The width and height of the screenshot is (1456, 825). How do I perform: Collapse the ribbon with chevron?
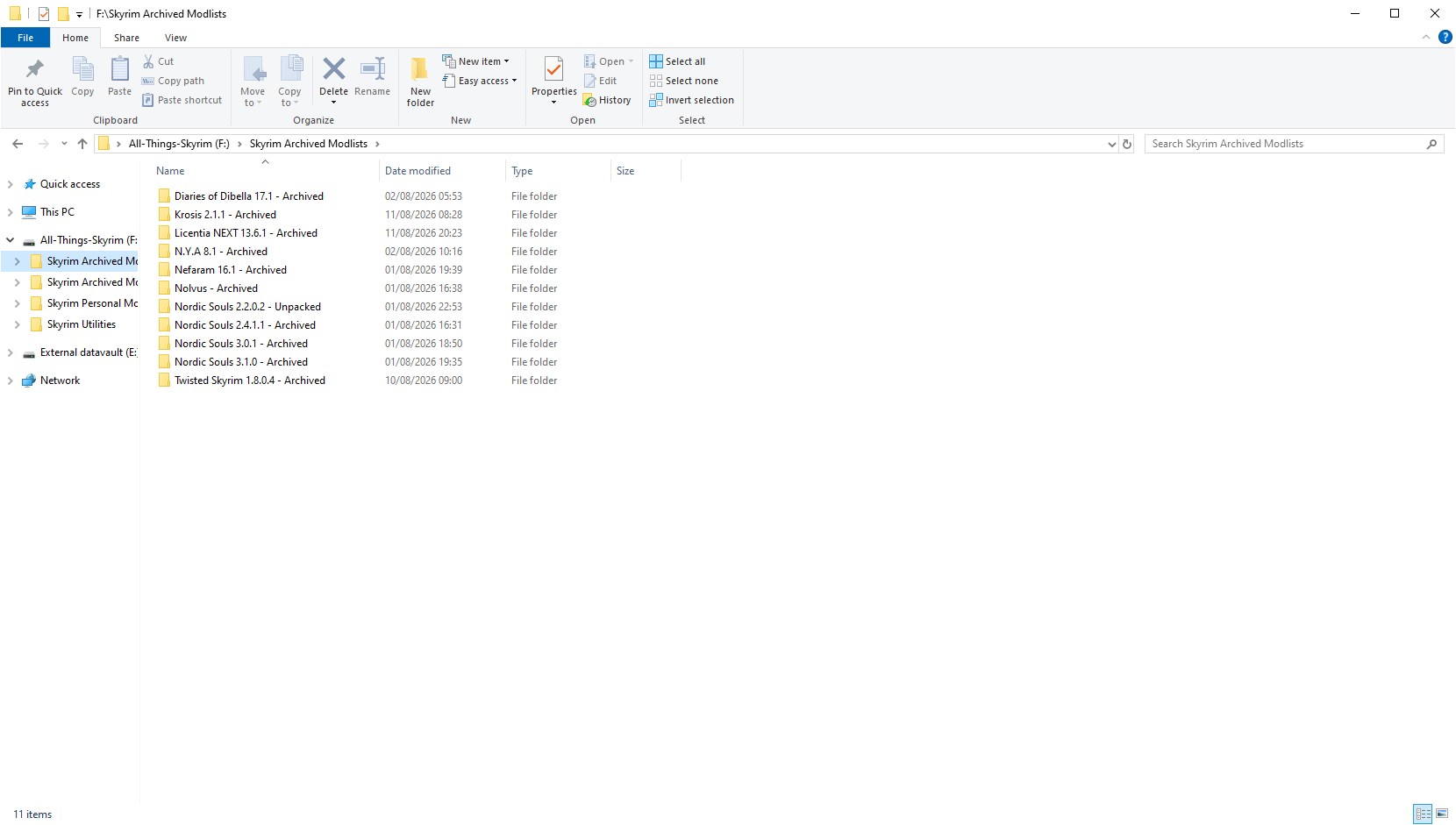1425,37
